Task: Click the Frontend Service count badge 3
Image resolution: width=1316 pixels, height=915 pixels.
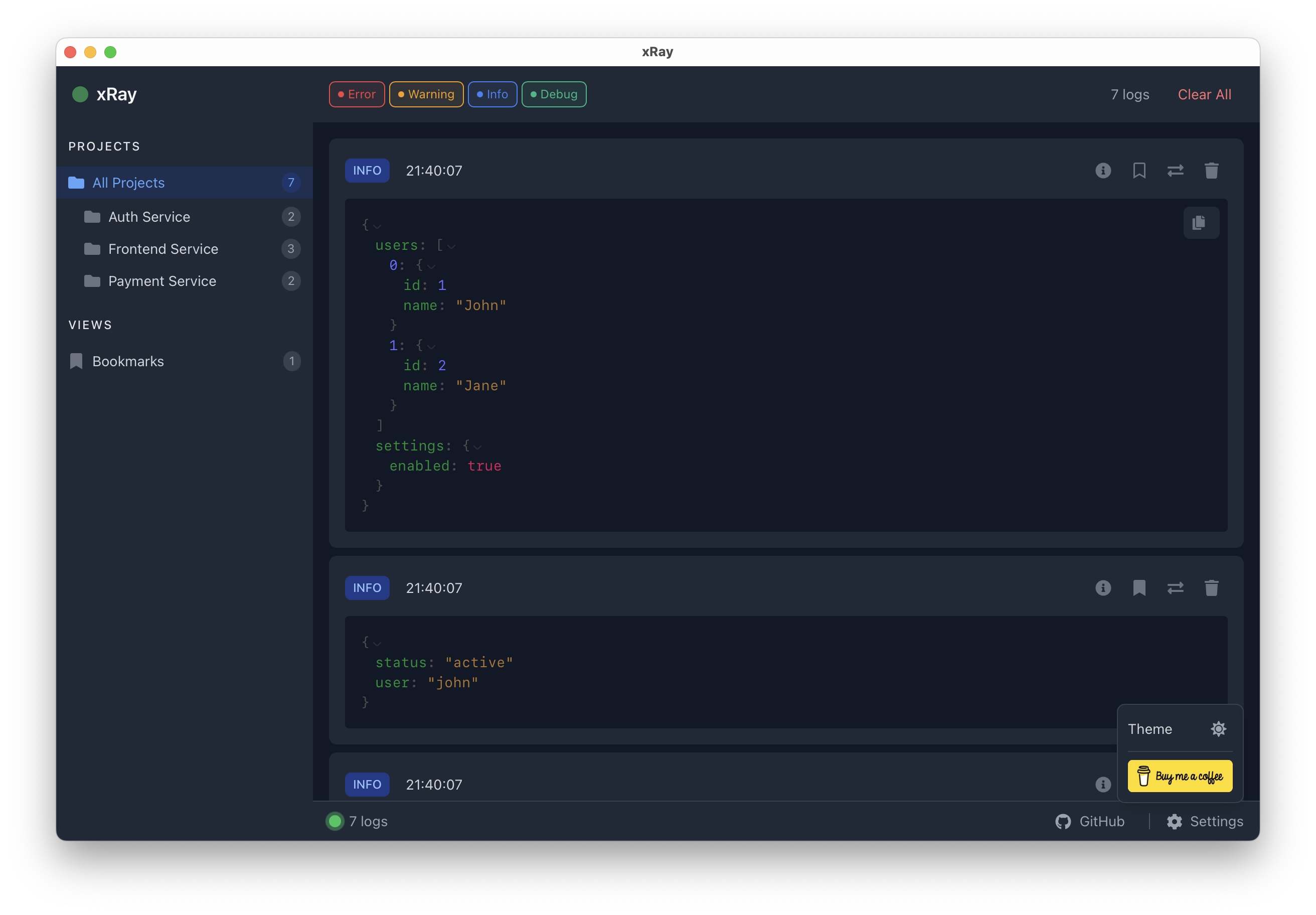Action: [291, 249]
